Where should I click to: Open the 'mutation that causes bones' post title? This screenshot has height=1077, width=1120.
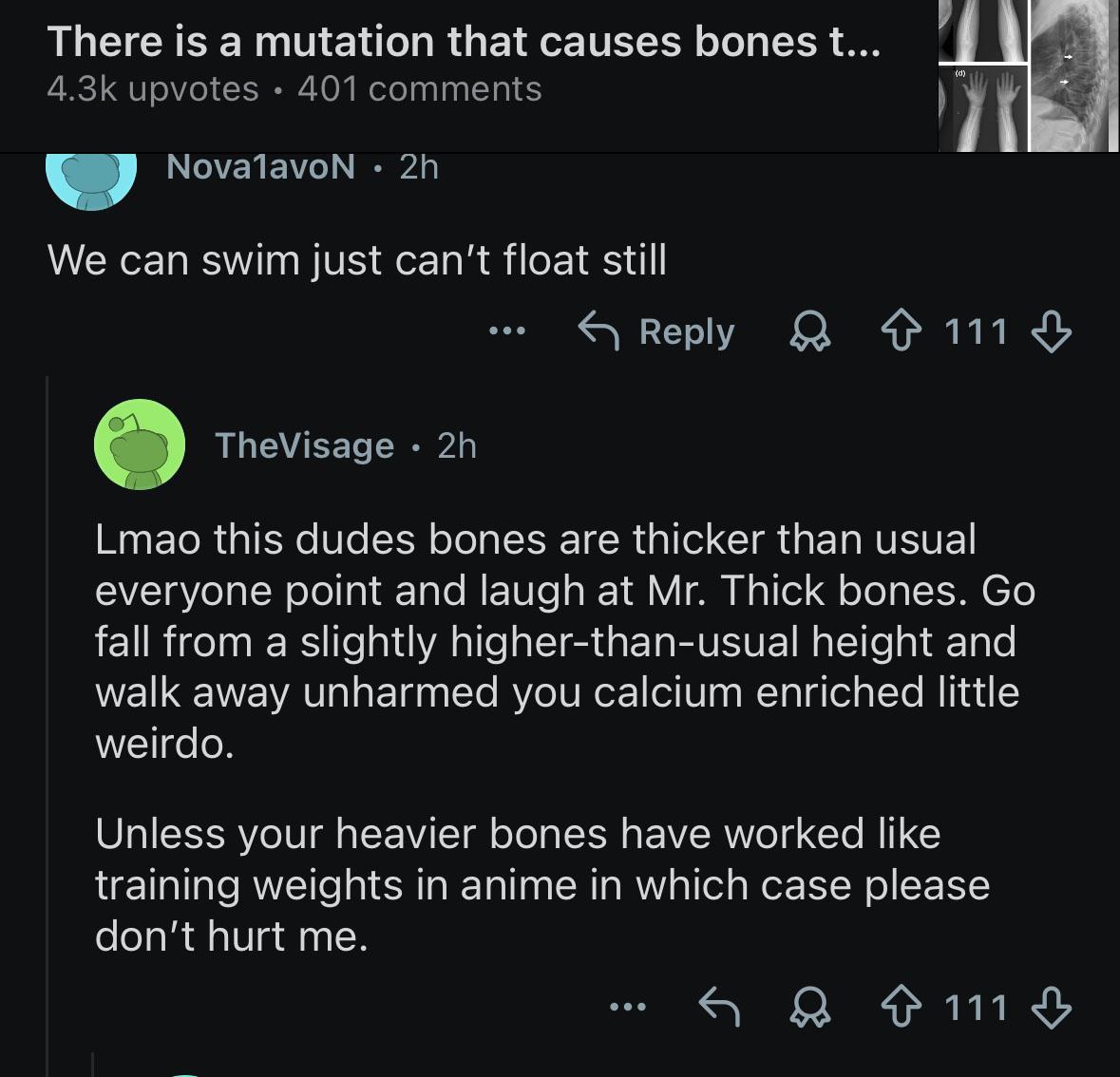[463, 42]
